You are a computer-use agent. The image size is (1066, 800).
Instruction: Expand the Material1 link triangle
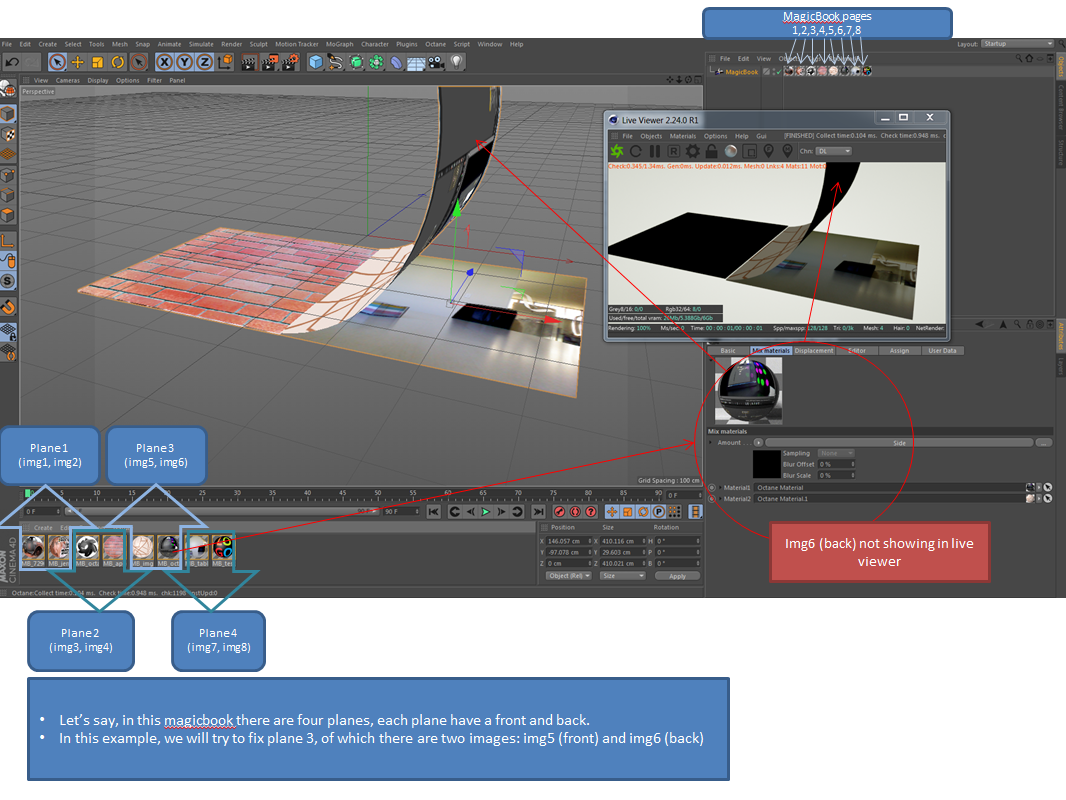point(720,487)
